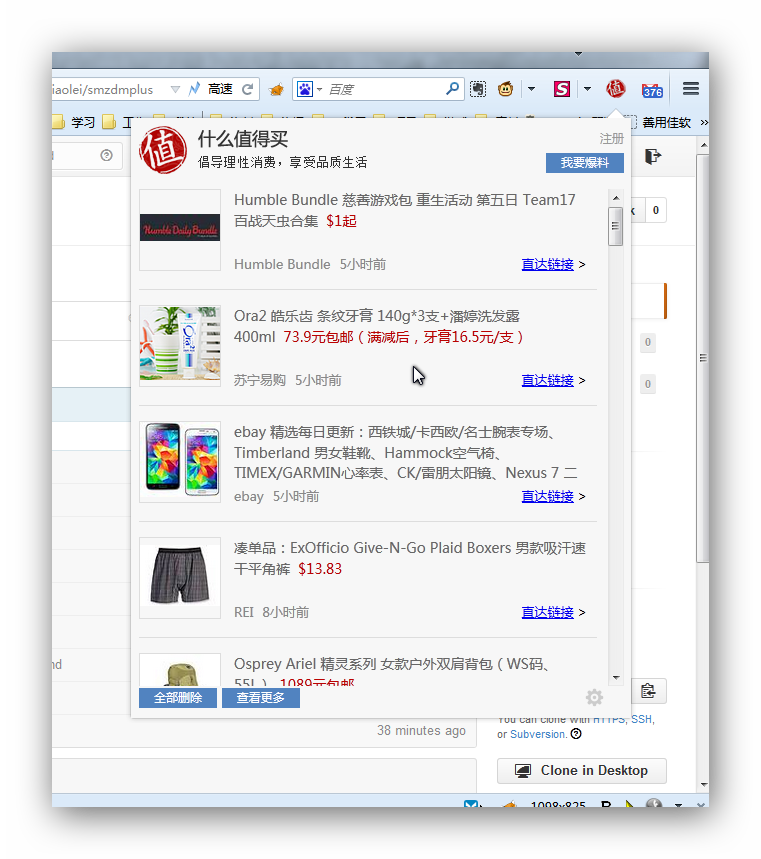Click the Ora2 toothpaste thumbnail
Screen dimensions: 761x859
[x=180, y=346]
